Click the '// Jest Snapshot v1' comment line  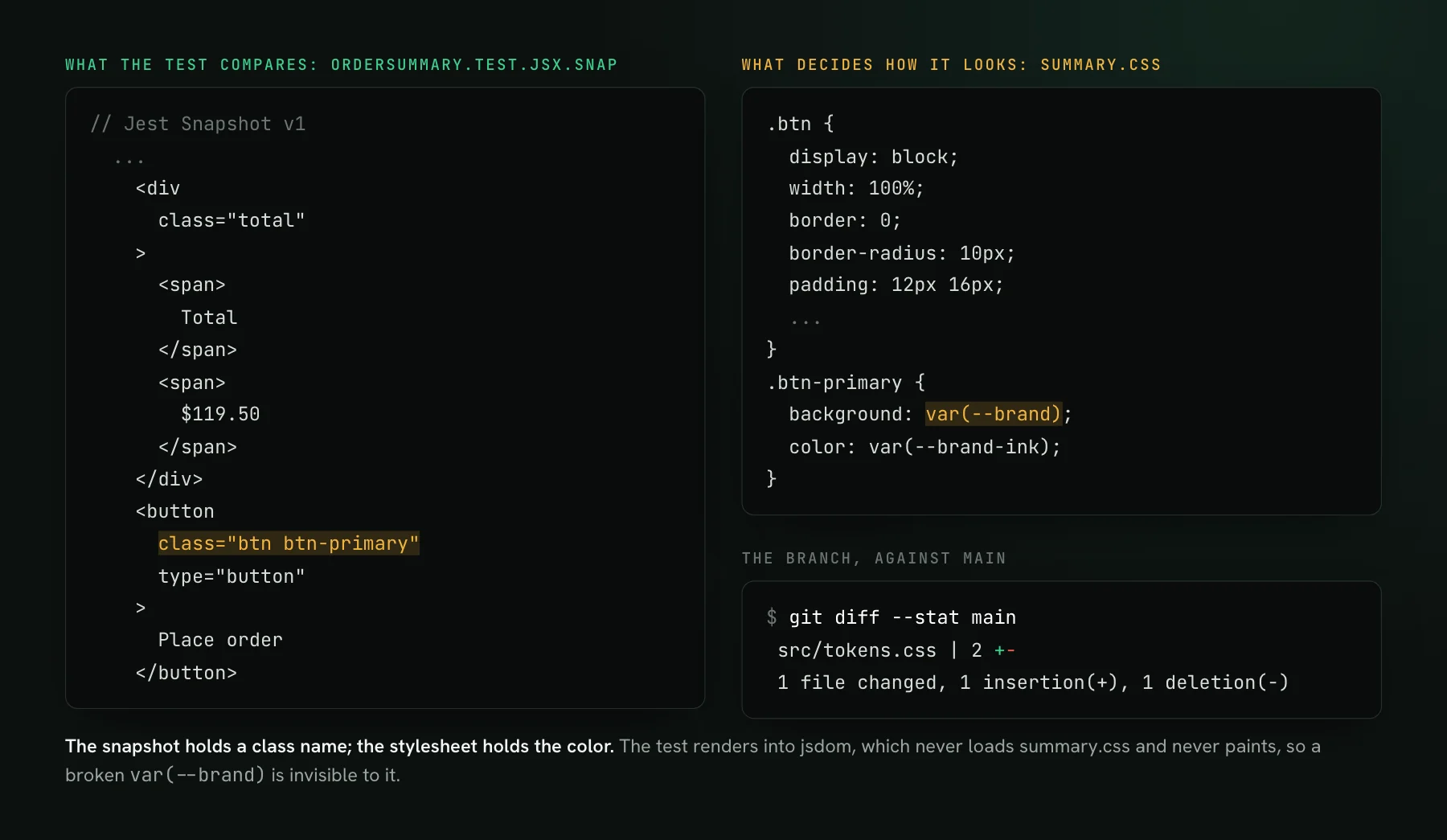[198, 124]
